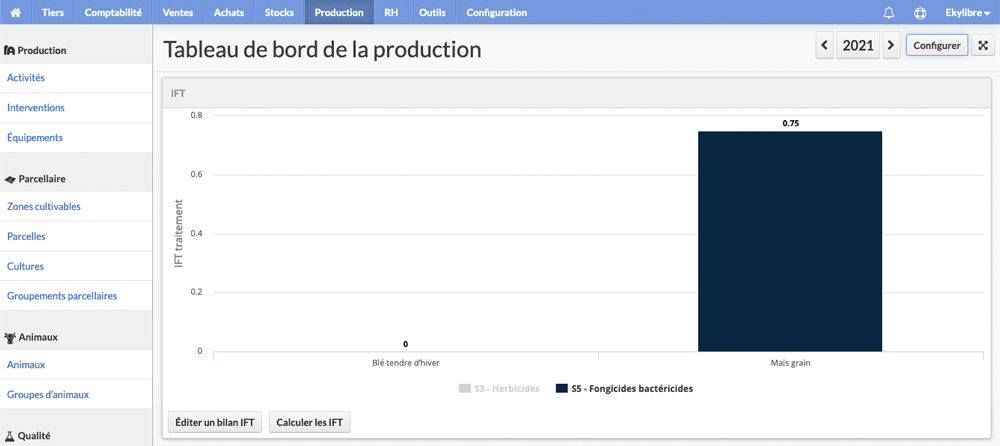Open the Configuration menu
Image resolution: width=1000 pixels, height=446 pixels.
tap(497, 12)
